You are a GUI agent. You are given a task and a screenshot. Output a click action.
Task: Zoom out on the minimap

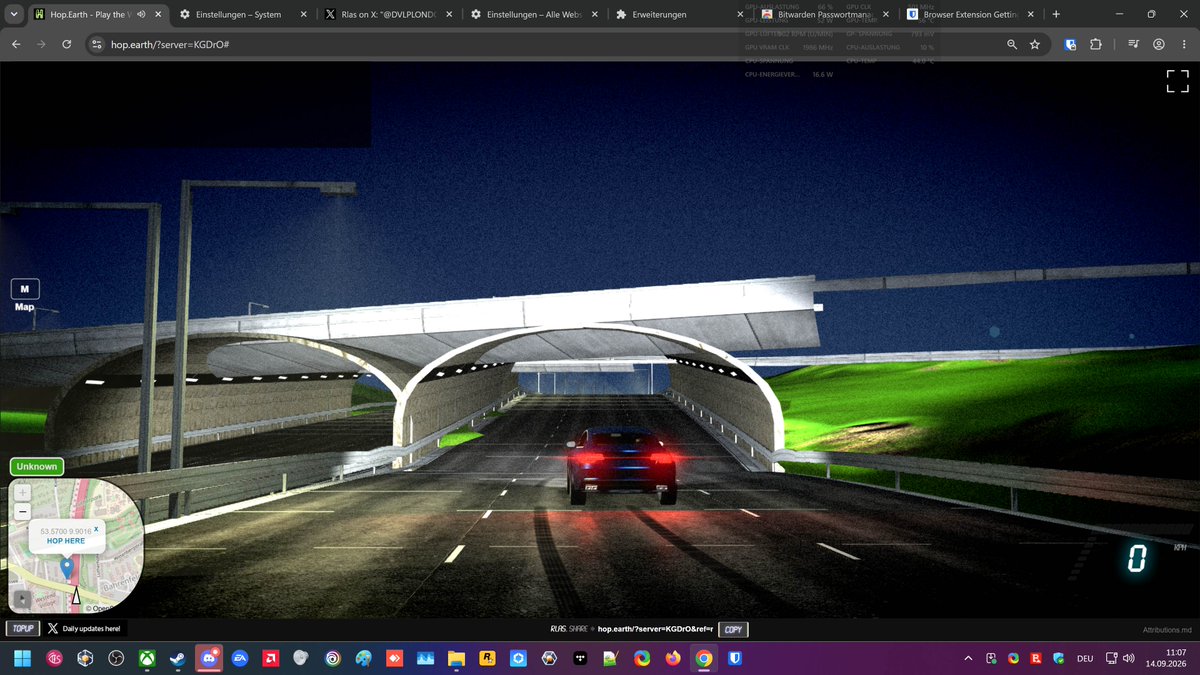22,511
